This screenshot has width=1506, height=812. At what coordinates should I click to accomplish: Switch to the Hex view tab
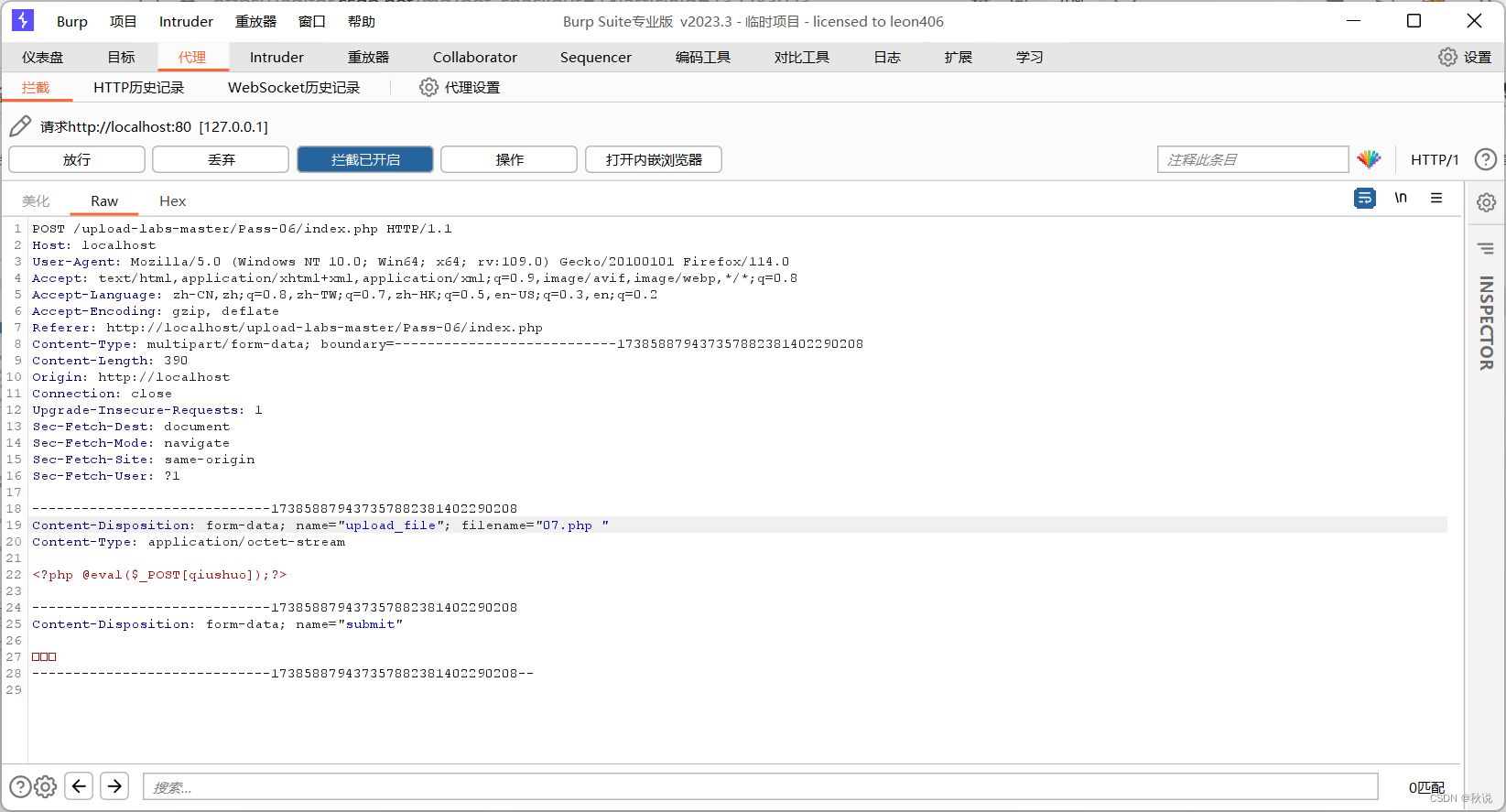172,200
